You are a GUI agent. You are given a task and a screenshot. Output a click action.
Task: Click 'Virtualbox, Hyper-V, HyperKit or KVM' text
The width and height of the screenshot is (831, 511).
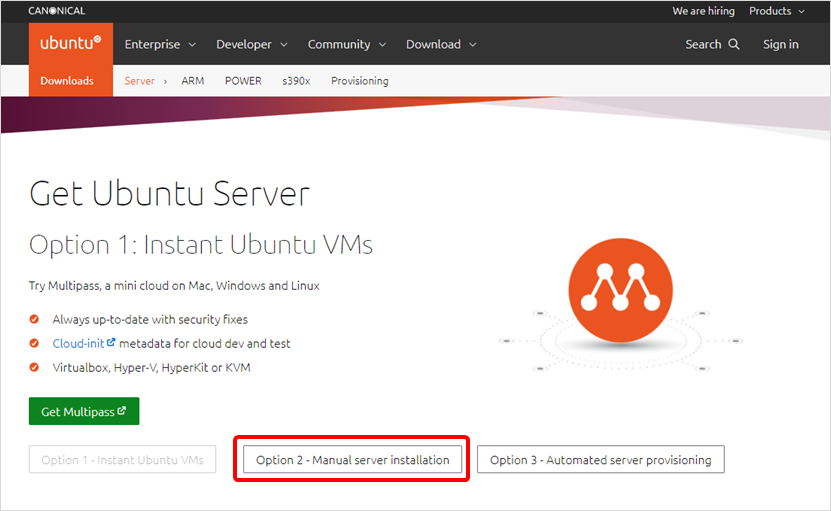tap(151, 367)
